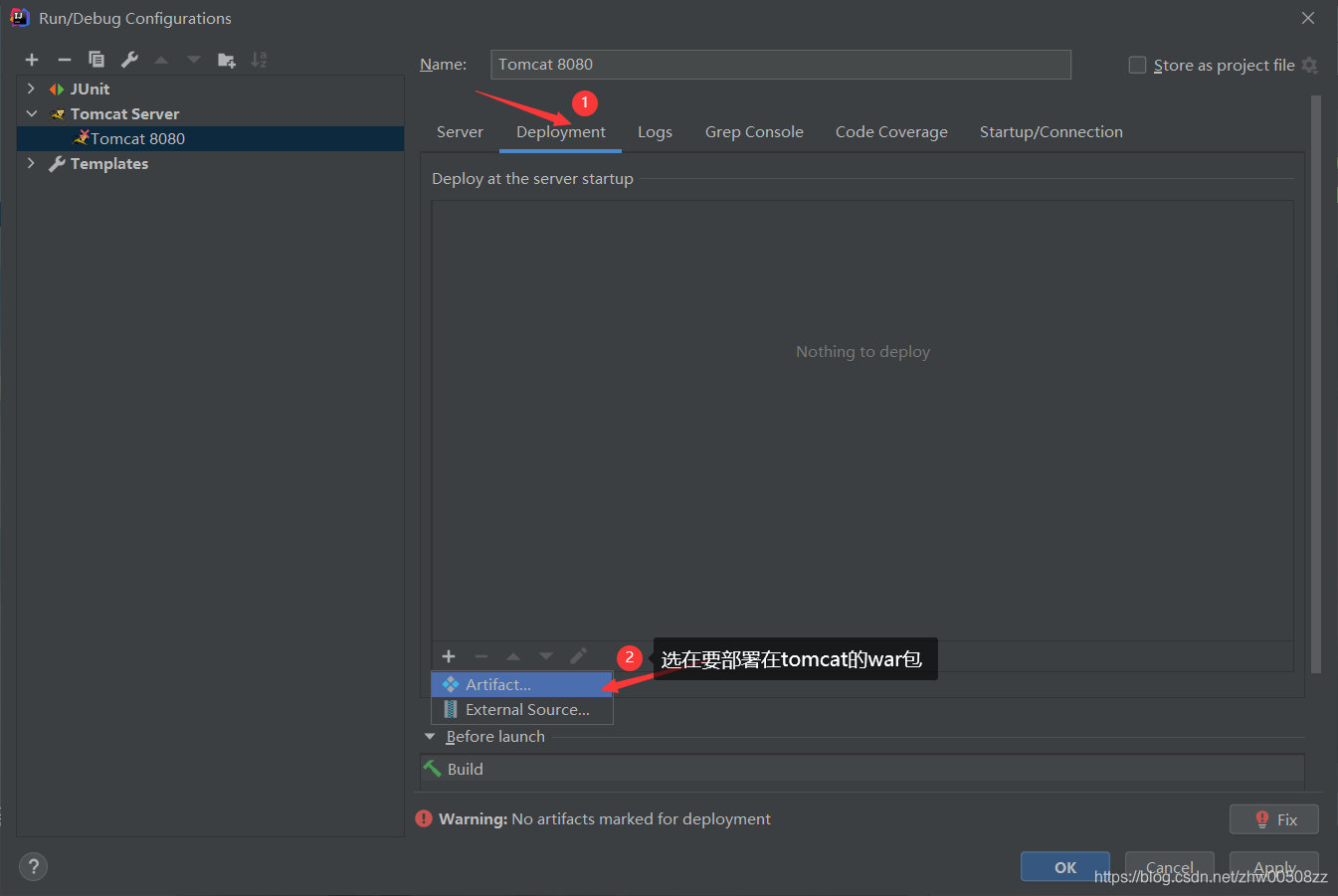Select the JUnit tree item label
The image size is (1338, 896).
pos(90,90)
